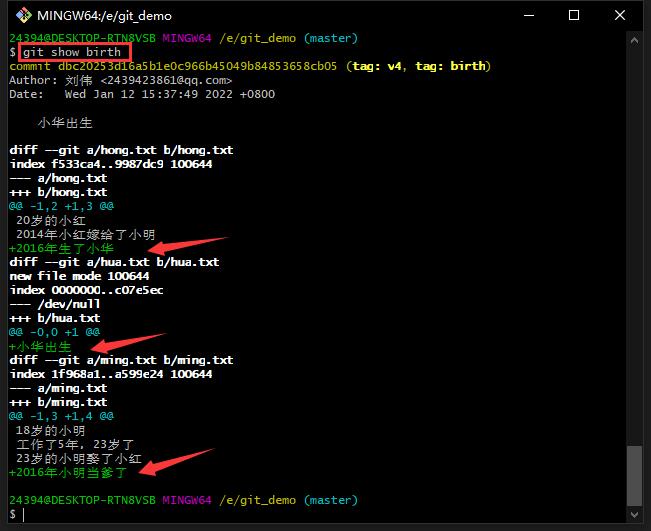Click the scrollbar down arrow
The image size is (651, 531).
[x=635, y=515]
